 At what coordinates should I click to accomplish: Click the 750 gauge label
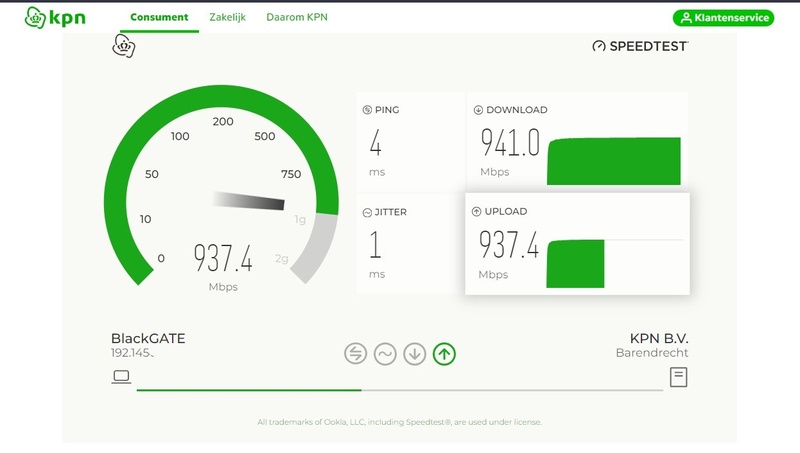click(291, 174)
